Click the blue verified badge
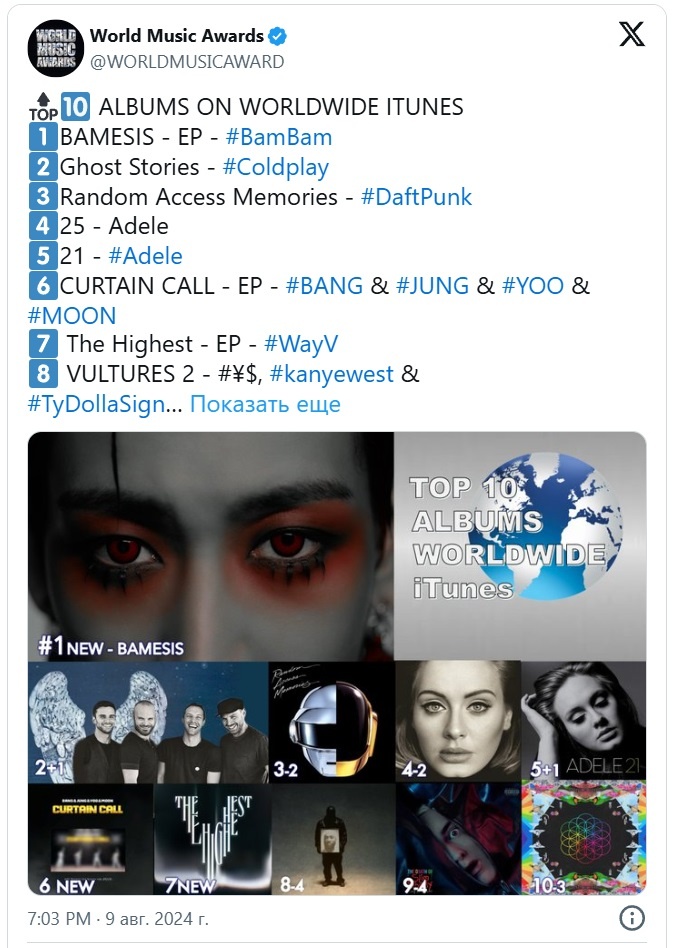673x948 pixels. [x=277, y=36]
